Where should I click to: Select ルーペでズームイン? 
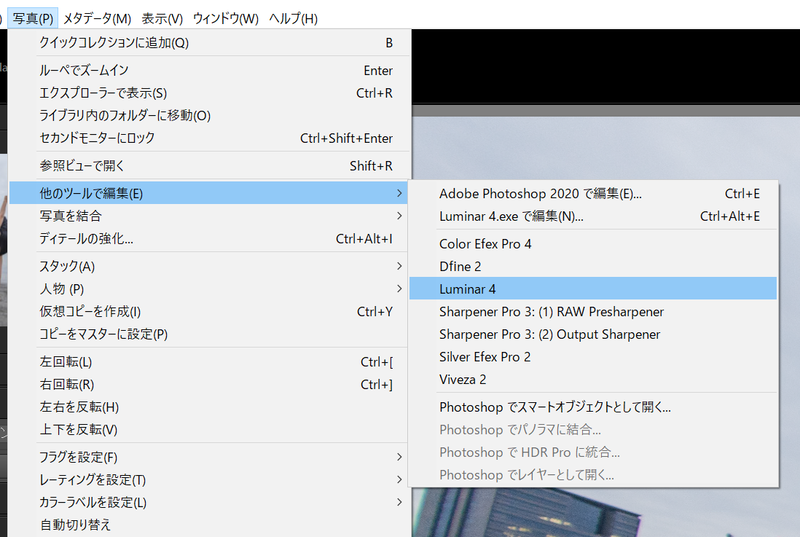pyautogui.click(x=209, y=70)
